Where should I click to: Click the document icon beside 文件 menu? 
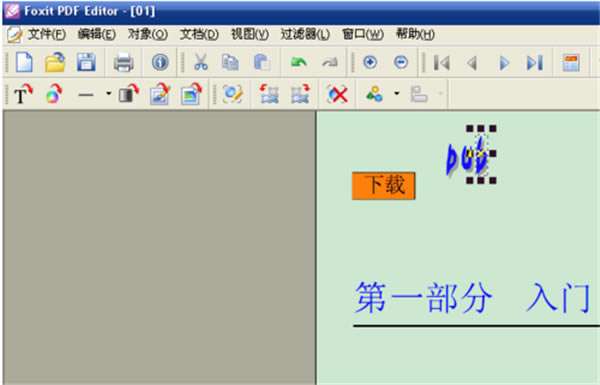click(15, 35)
